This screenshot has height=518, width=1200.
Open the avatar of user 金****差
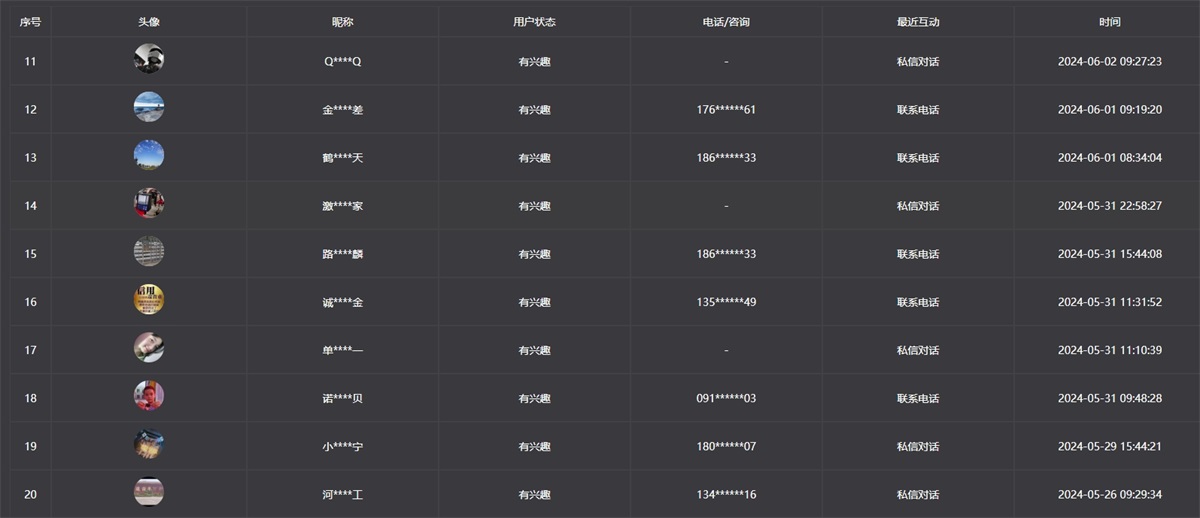tap(149, 107)
